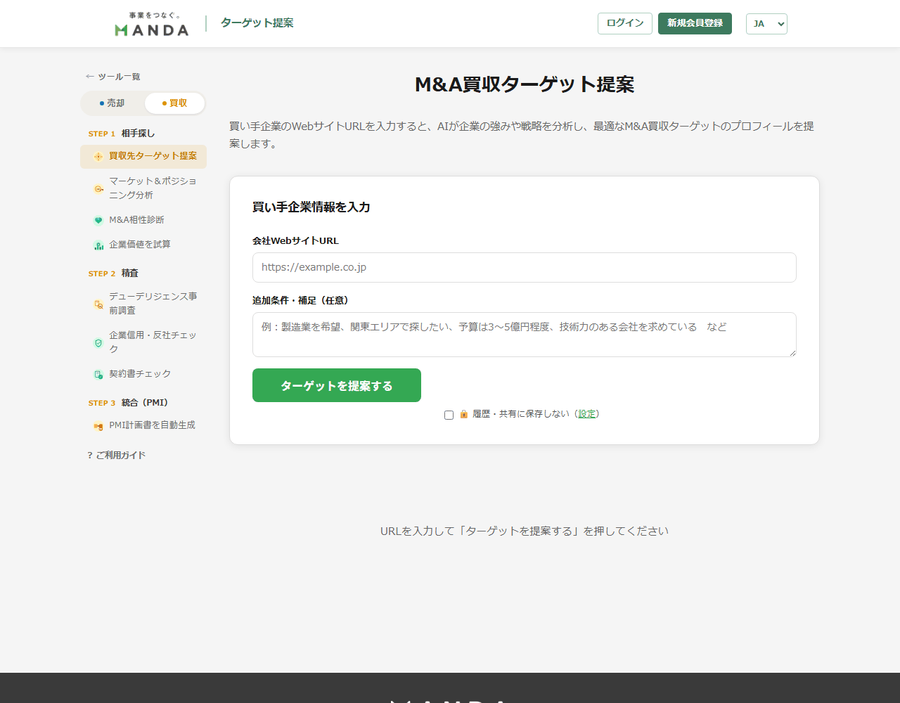The width and height of the screenshot is (900, 703).
Task: Click the 買収先ターゲット提案 sidebar icon
Action: click(98, 157)
